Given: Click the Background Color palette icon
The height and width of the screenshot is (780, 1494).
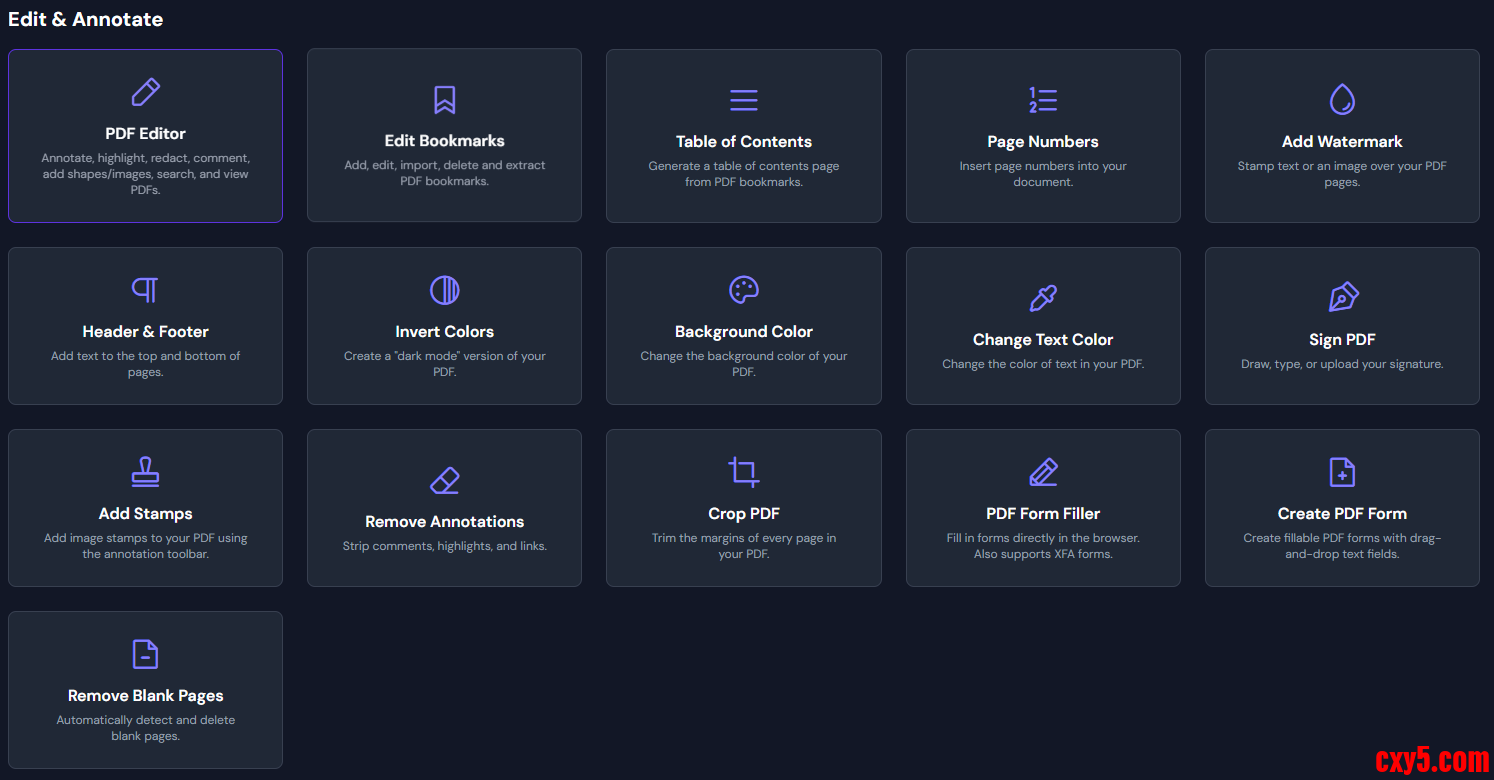Looking at the screenshot, I should 743,290.
